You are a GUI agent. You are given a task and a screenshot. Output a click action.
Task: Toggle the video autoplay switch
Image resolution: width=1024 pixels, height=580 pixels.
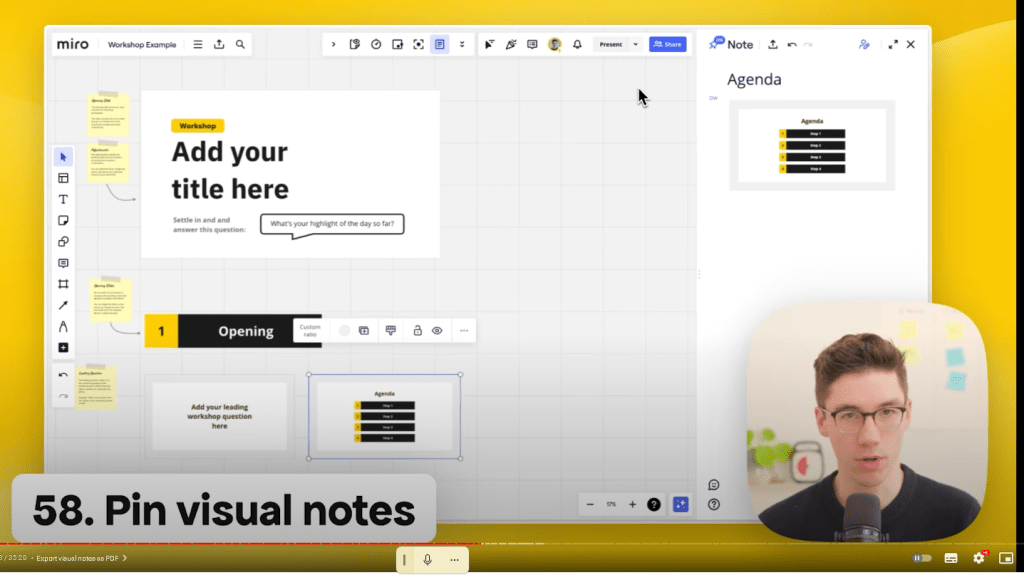pos(921,558)
